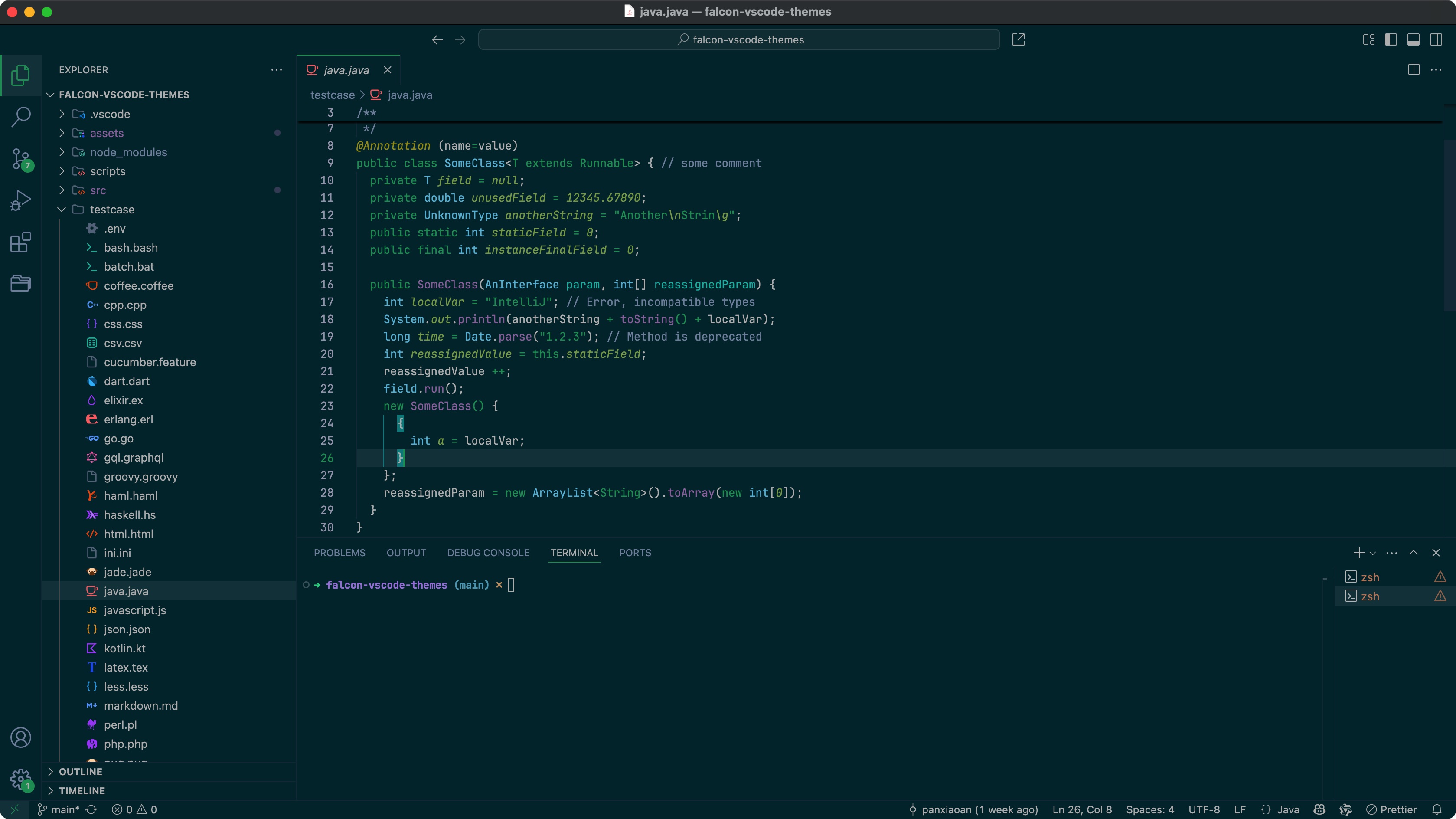Image resolution: width=1456 pixels, height=819 pixels.
Task: Open Source Control view with badge
Action: click(x=21, y=160)
